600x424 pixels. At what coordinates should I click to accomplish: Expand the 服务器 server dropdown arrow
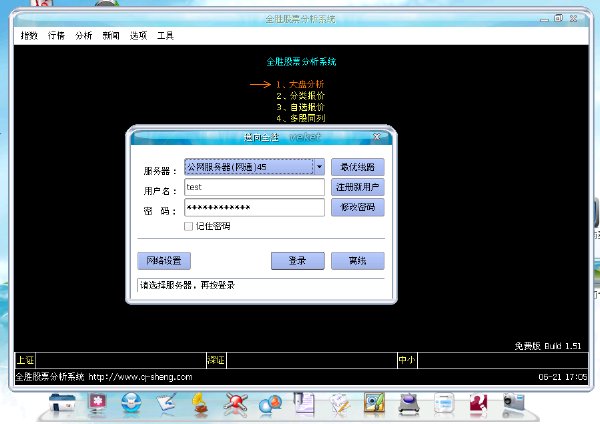pyautogui.click(x=319, y=167)
